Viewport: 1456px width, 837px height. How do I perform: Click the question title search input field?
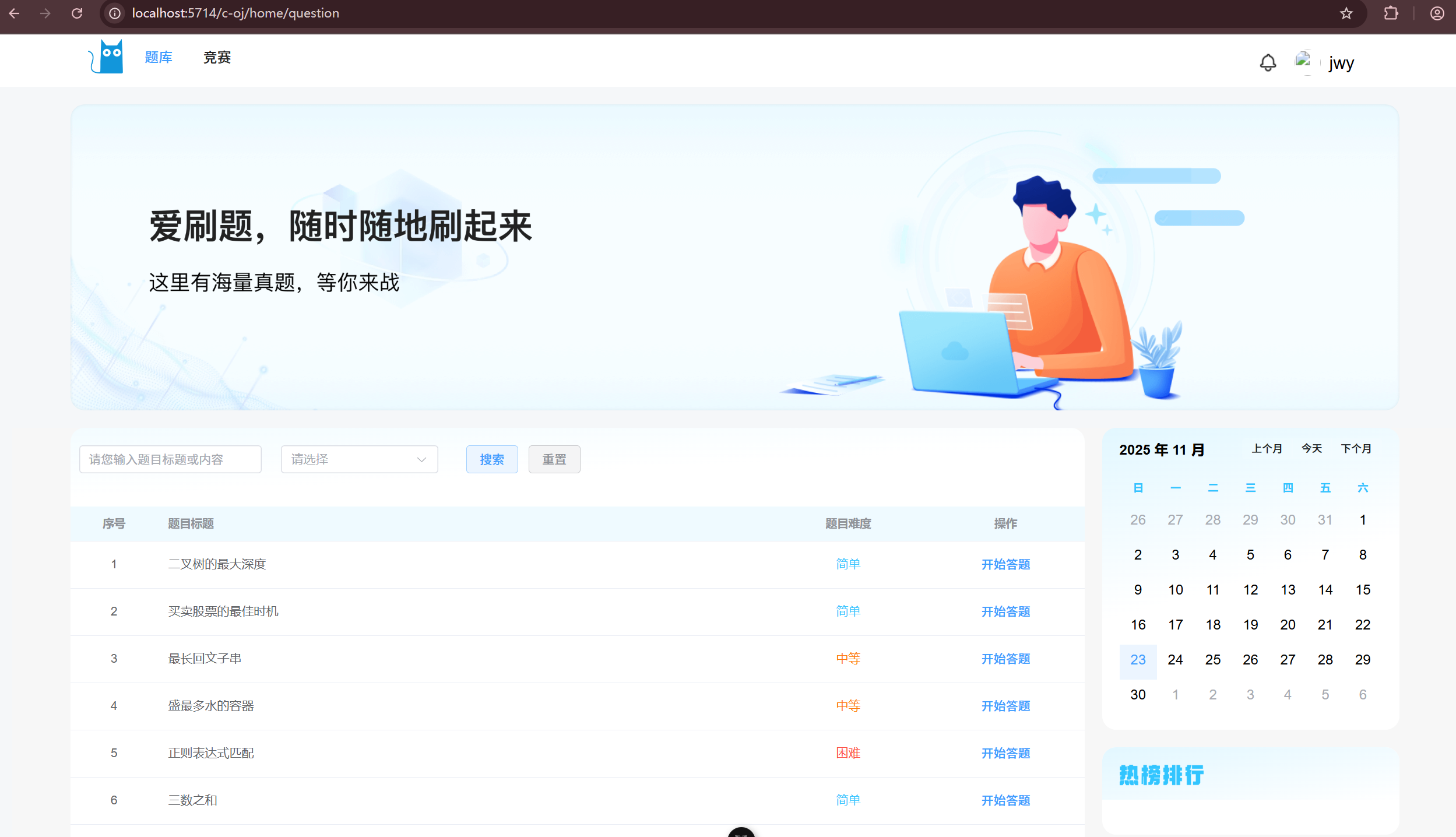(x=170, y=459)
